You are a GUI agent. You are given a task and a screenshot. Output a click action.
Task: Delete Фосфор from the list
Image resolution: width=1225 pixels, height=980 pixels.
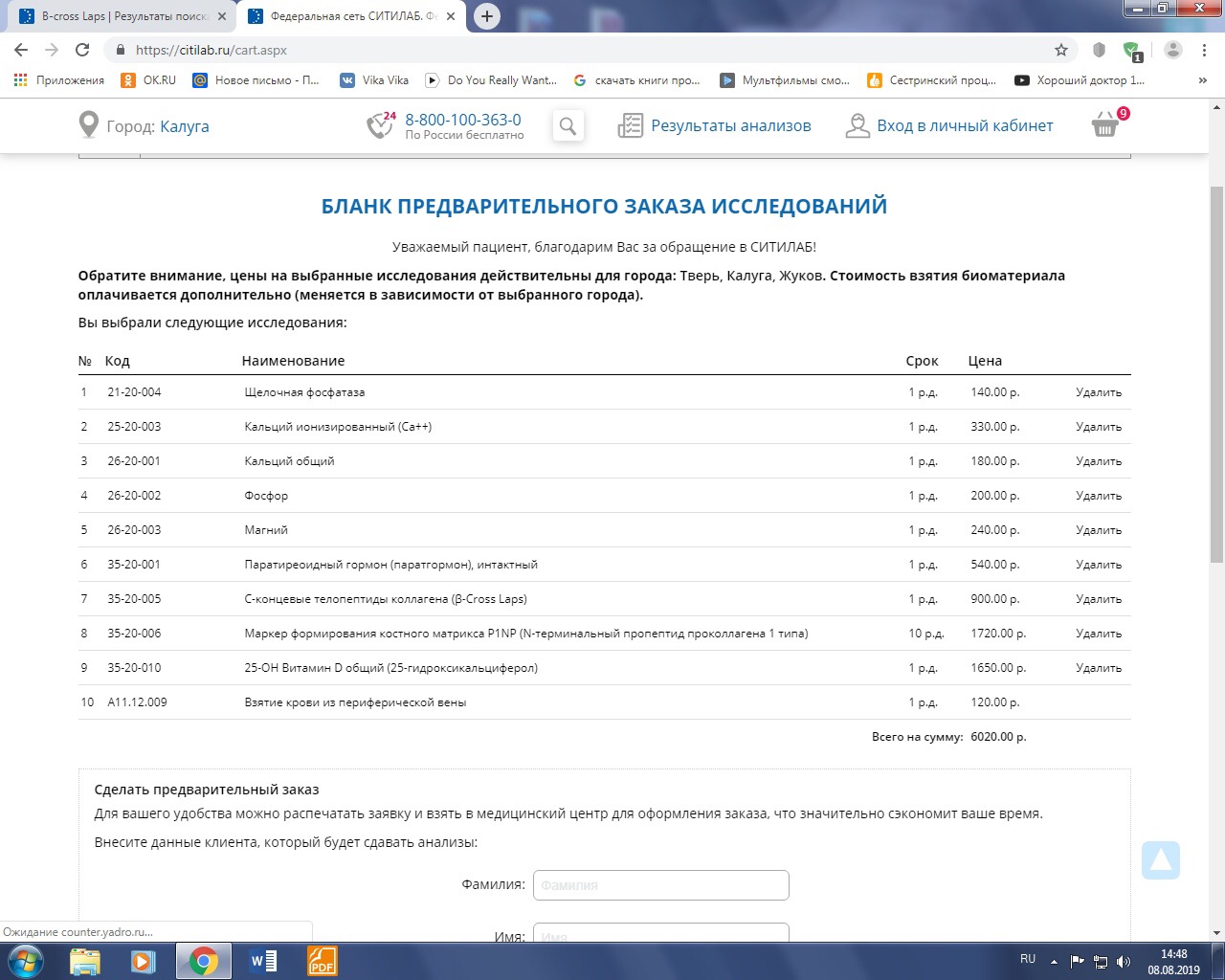tap(1099, 496)
